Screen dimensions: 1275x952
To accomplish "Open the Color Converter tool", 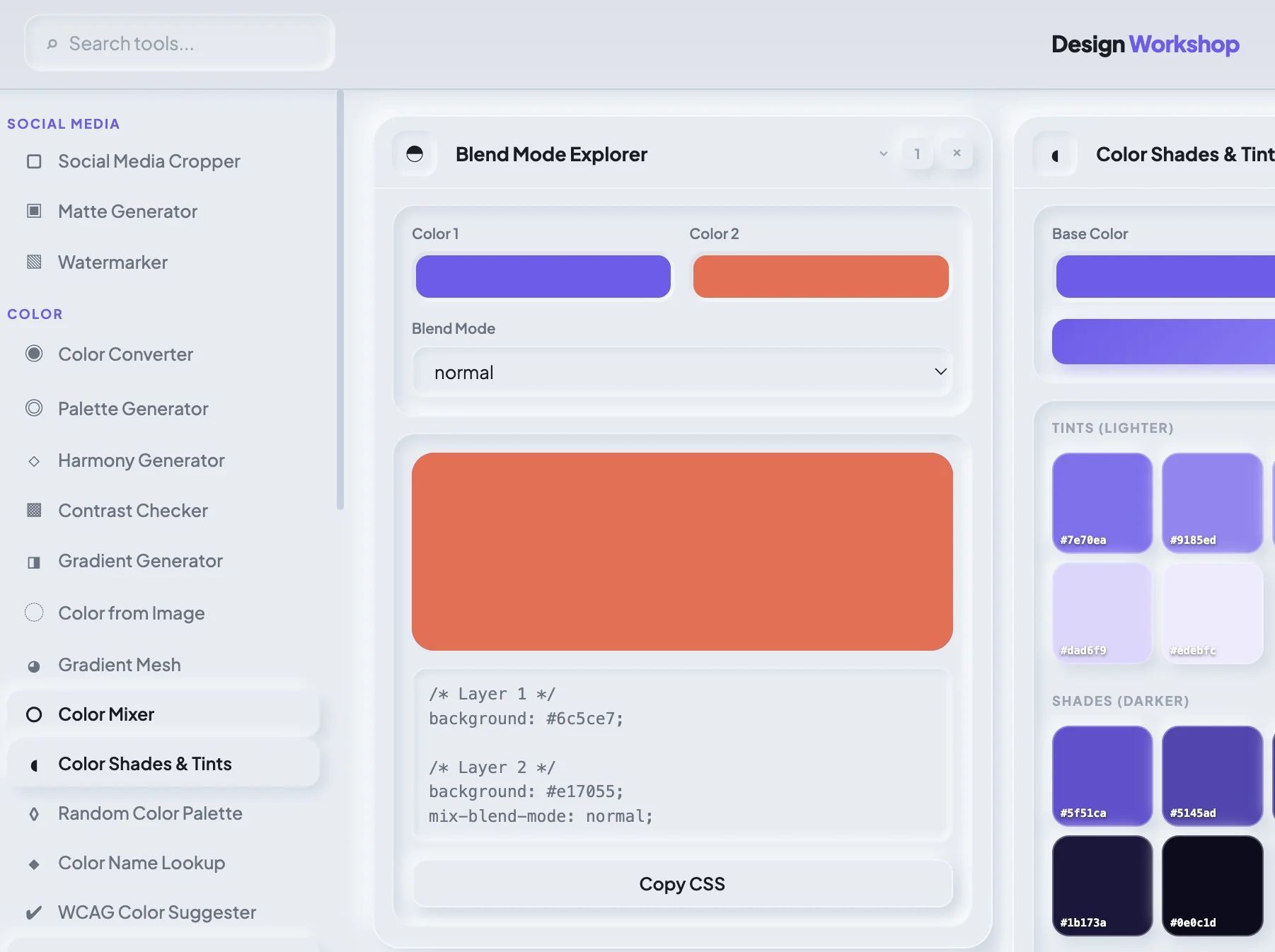I will coord(125,354).
